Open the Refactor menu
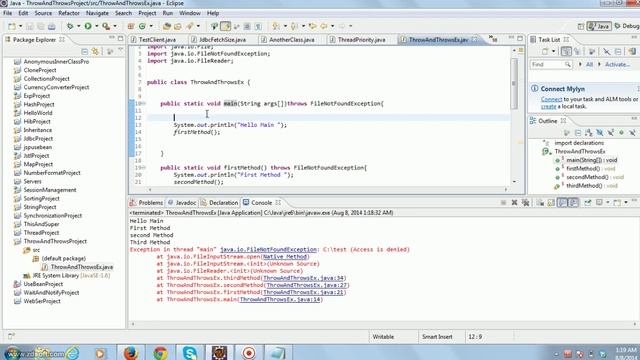 69,13
